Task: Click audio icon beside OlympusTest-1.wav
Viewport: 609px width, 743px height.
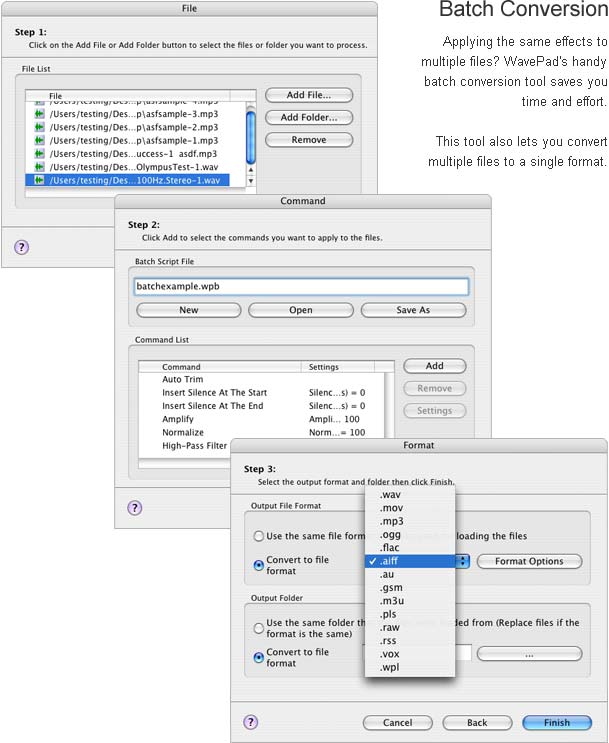Action: [39, 167]
